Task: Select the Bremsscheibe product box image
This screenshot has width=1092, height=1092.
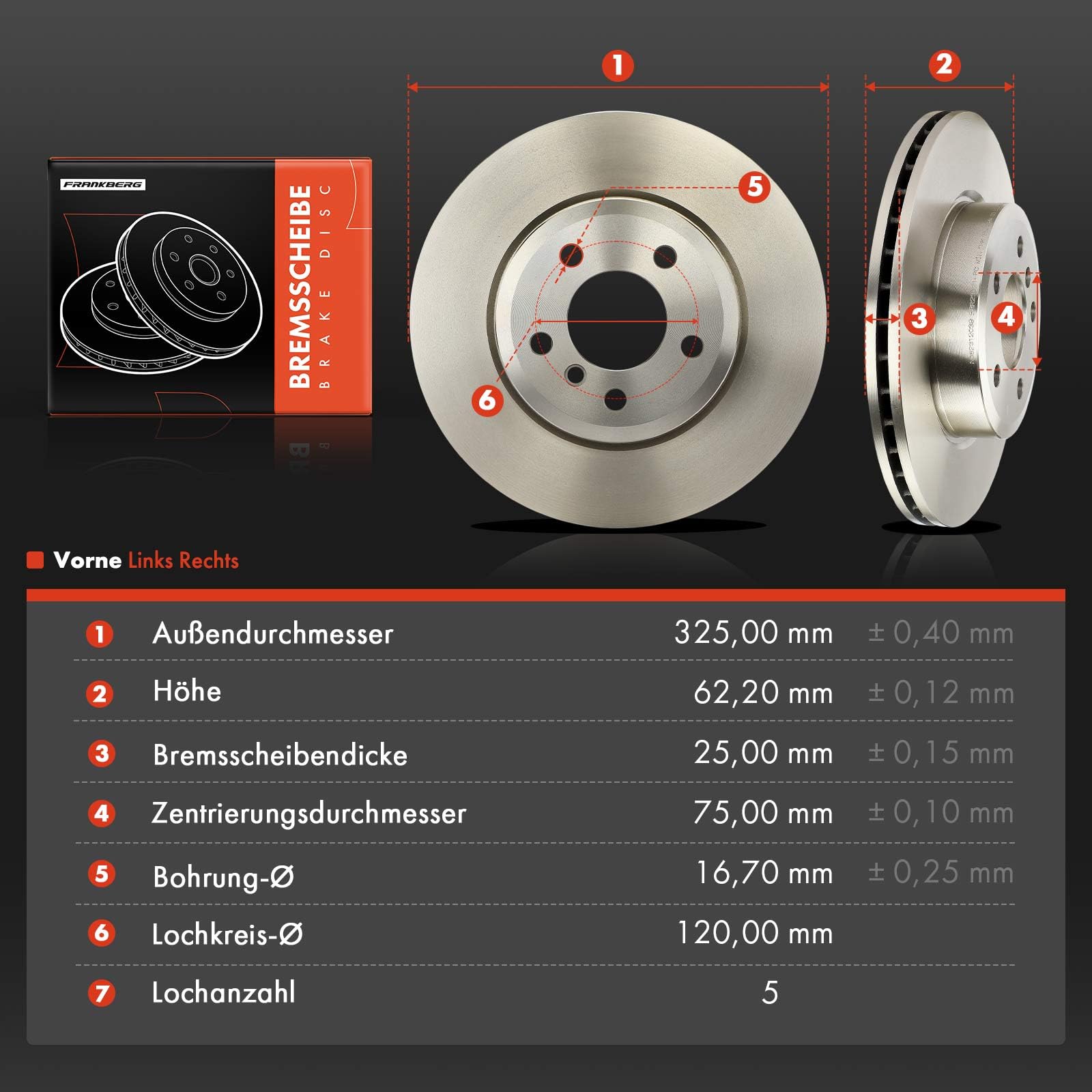Action: click(210, 286)
